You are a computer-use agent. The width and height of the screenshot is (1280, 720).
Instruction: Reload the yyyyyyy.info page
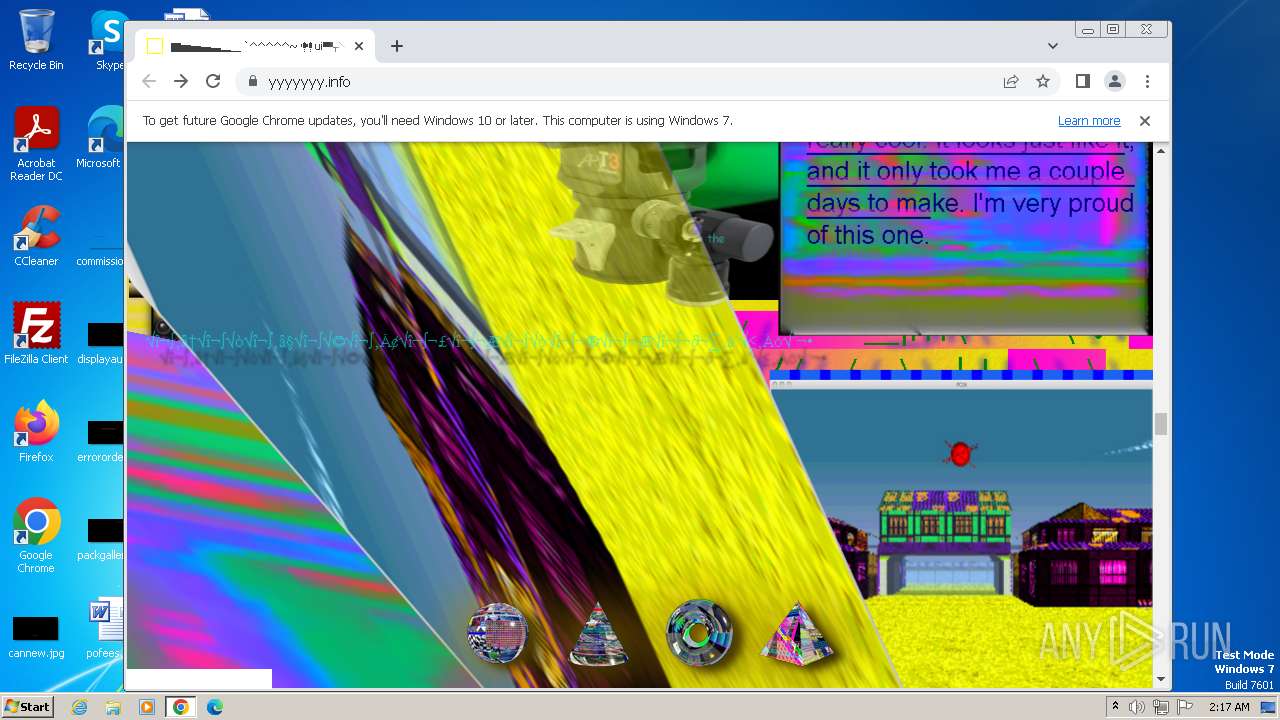point(213,81)
